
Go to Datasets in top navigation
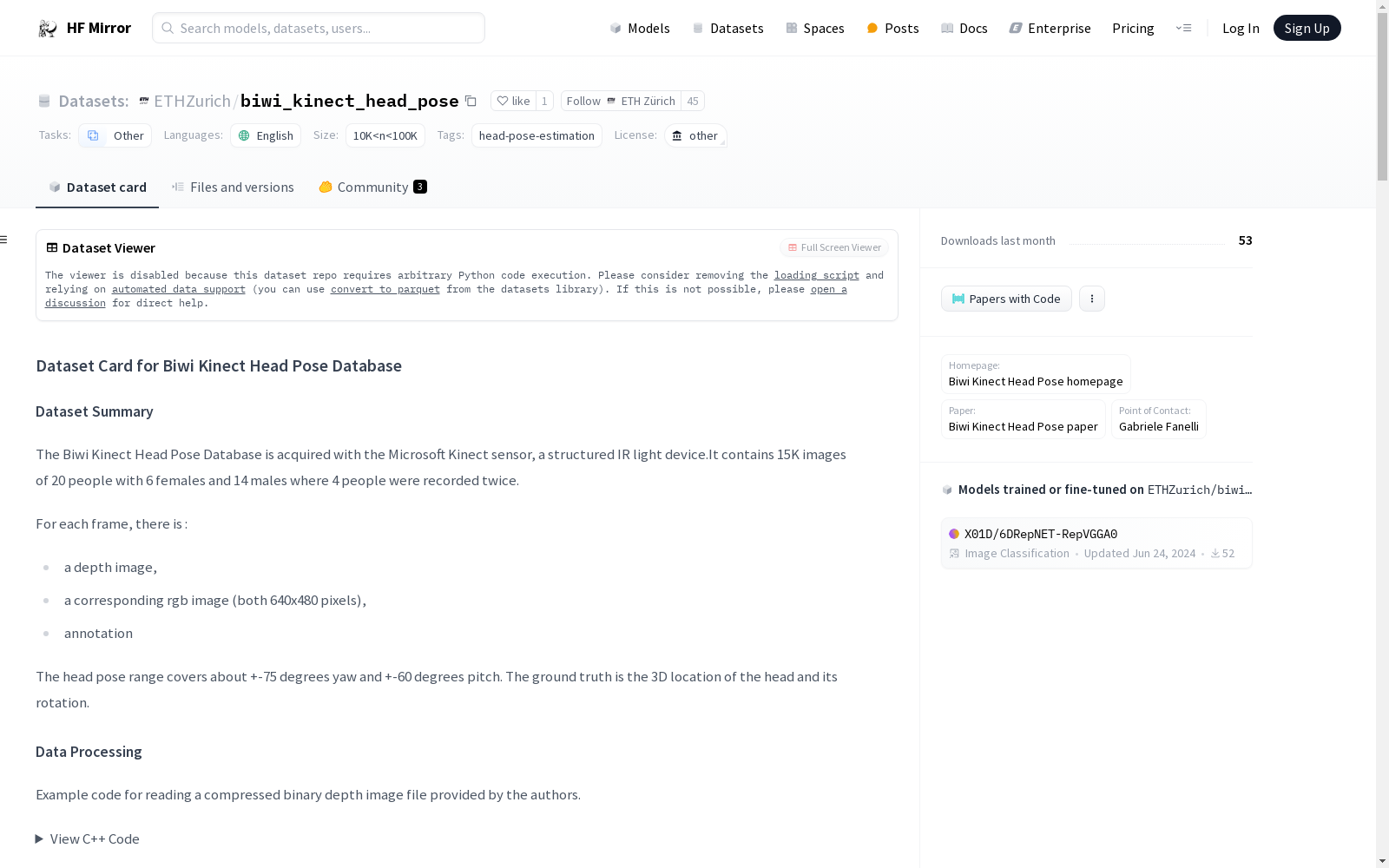click(x=727, y=28)
